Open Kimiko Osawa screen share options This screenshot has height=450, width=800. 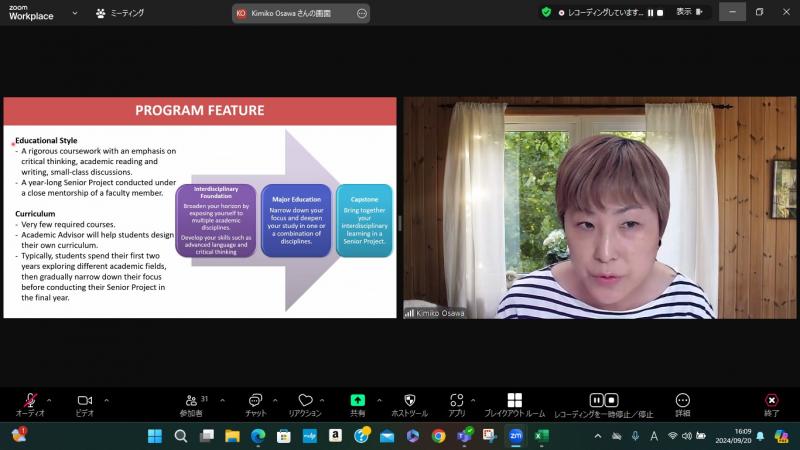pos(362,13)
